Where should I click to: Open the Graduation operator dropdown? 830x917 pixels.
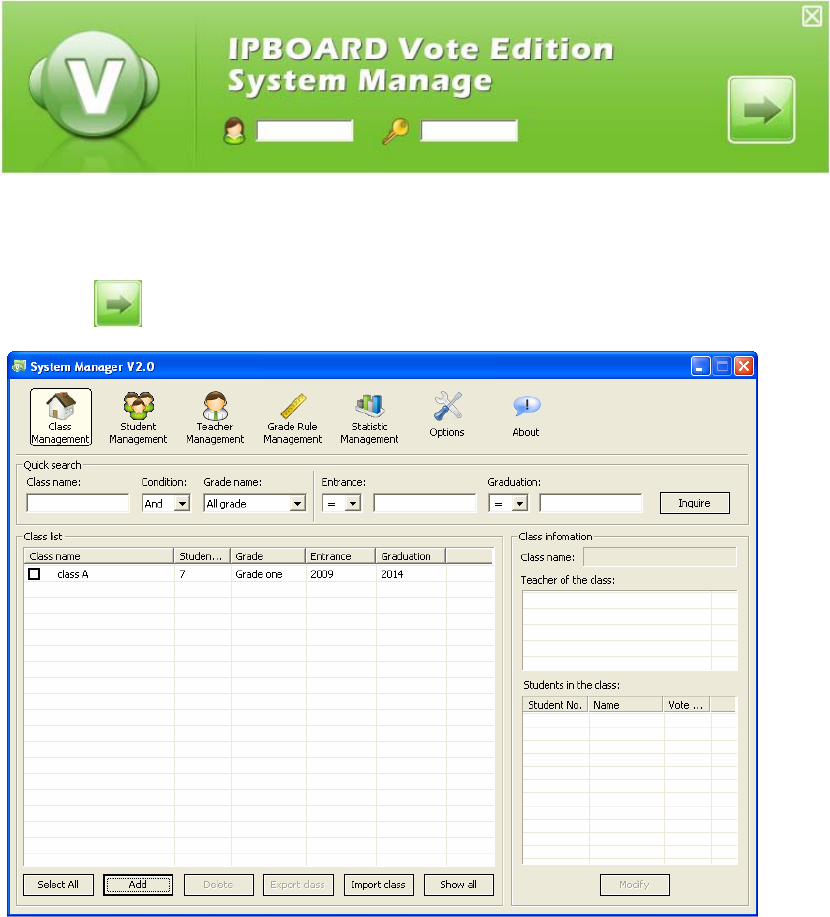pyautogui.click(x=519, y=503)
